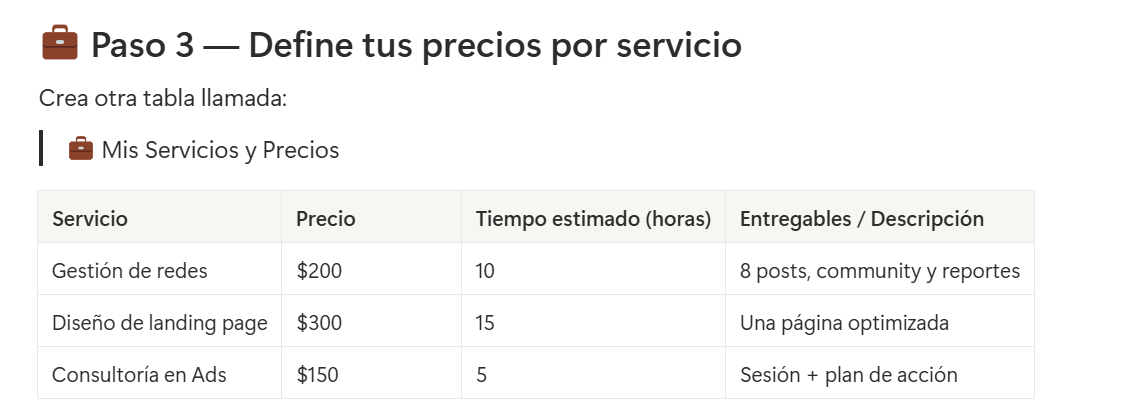Click the Tiempo estimado (horas) header

tap(593, 218)
